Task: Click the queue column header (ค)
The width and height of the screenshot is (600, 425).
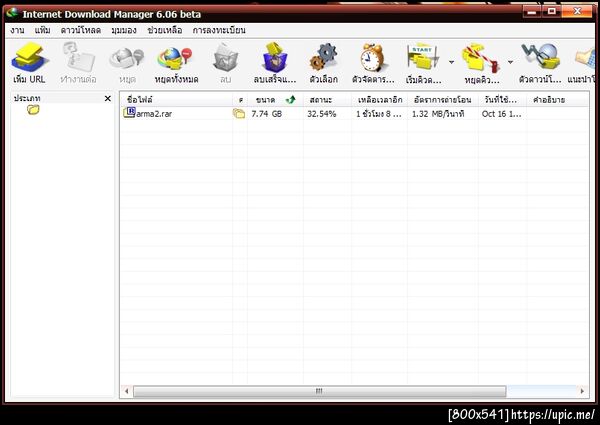Action: pos(240,100)
